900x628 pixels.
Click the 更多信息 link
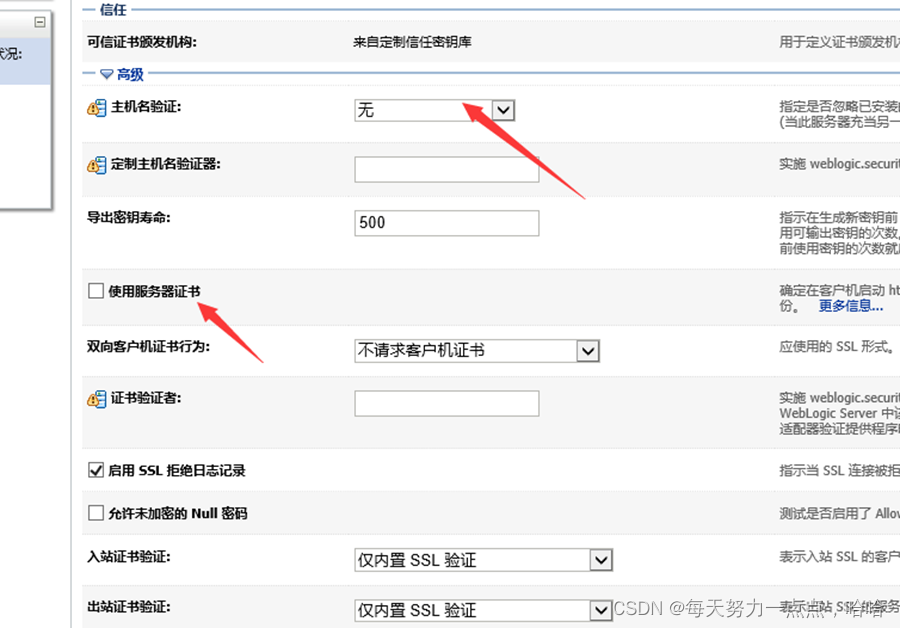pyautogui.click(x=851, y=305)
